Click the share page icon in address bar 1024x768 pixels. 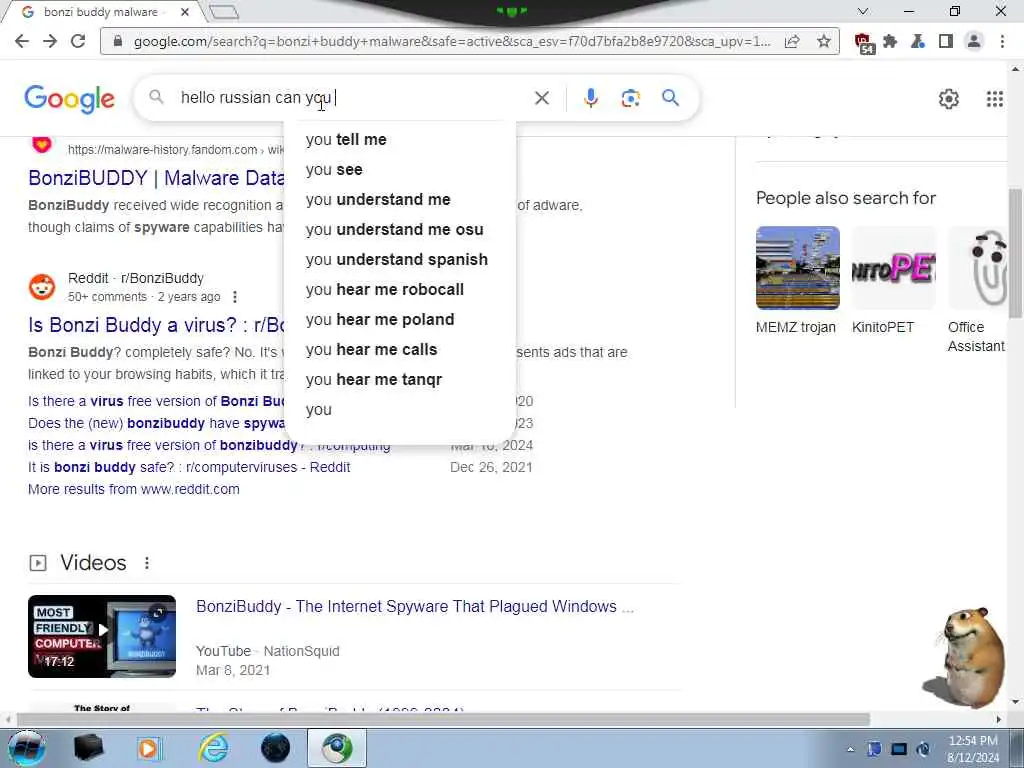coord(792,41)
